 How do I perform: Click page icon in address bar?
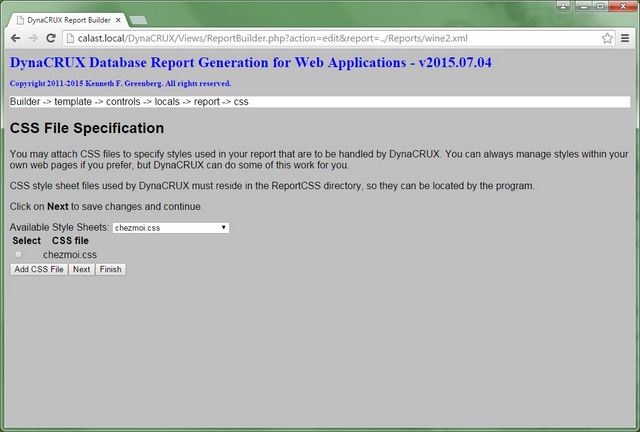pos(70,38)
